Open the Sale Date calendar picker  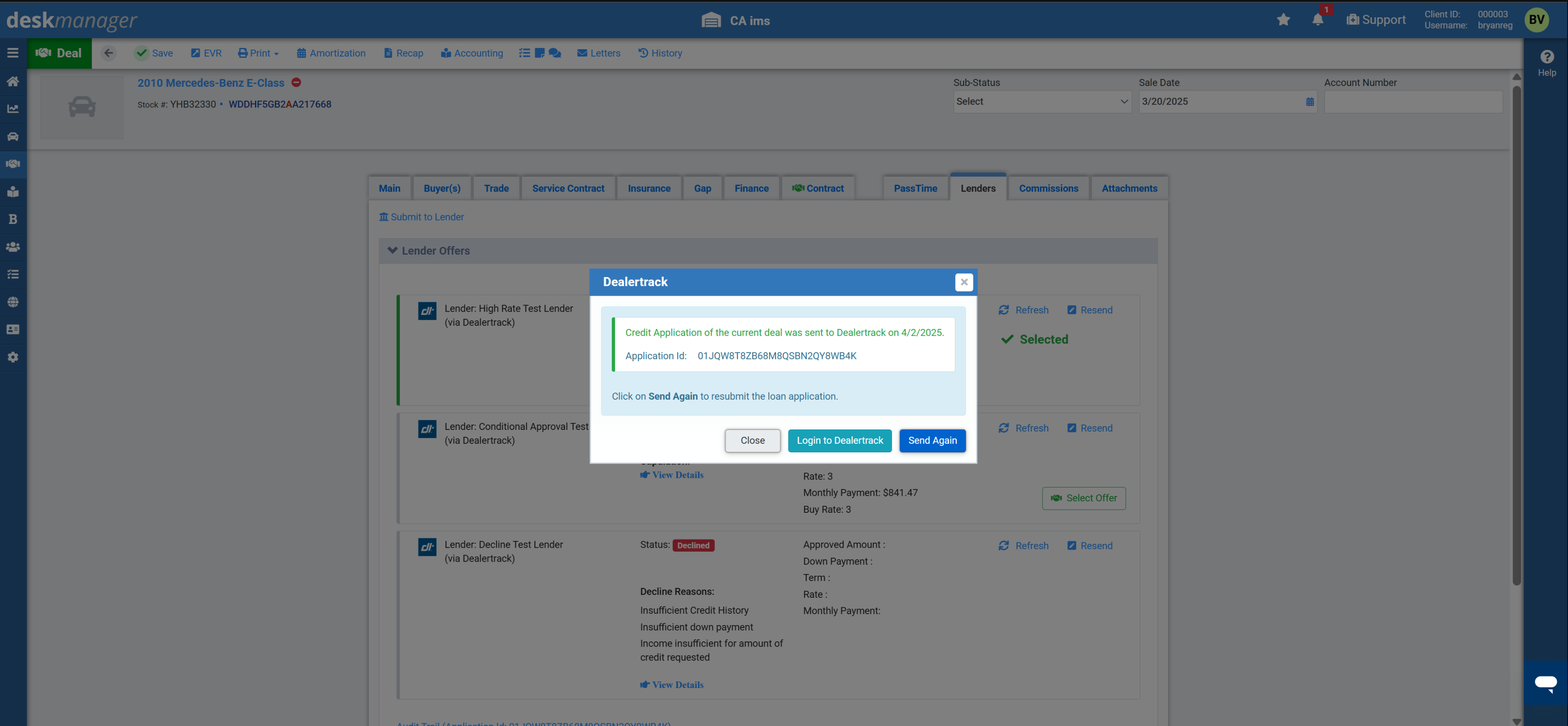click(x=1310, y=101)
